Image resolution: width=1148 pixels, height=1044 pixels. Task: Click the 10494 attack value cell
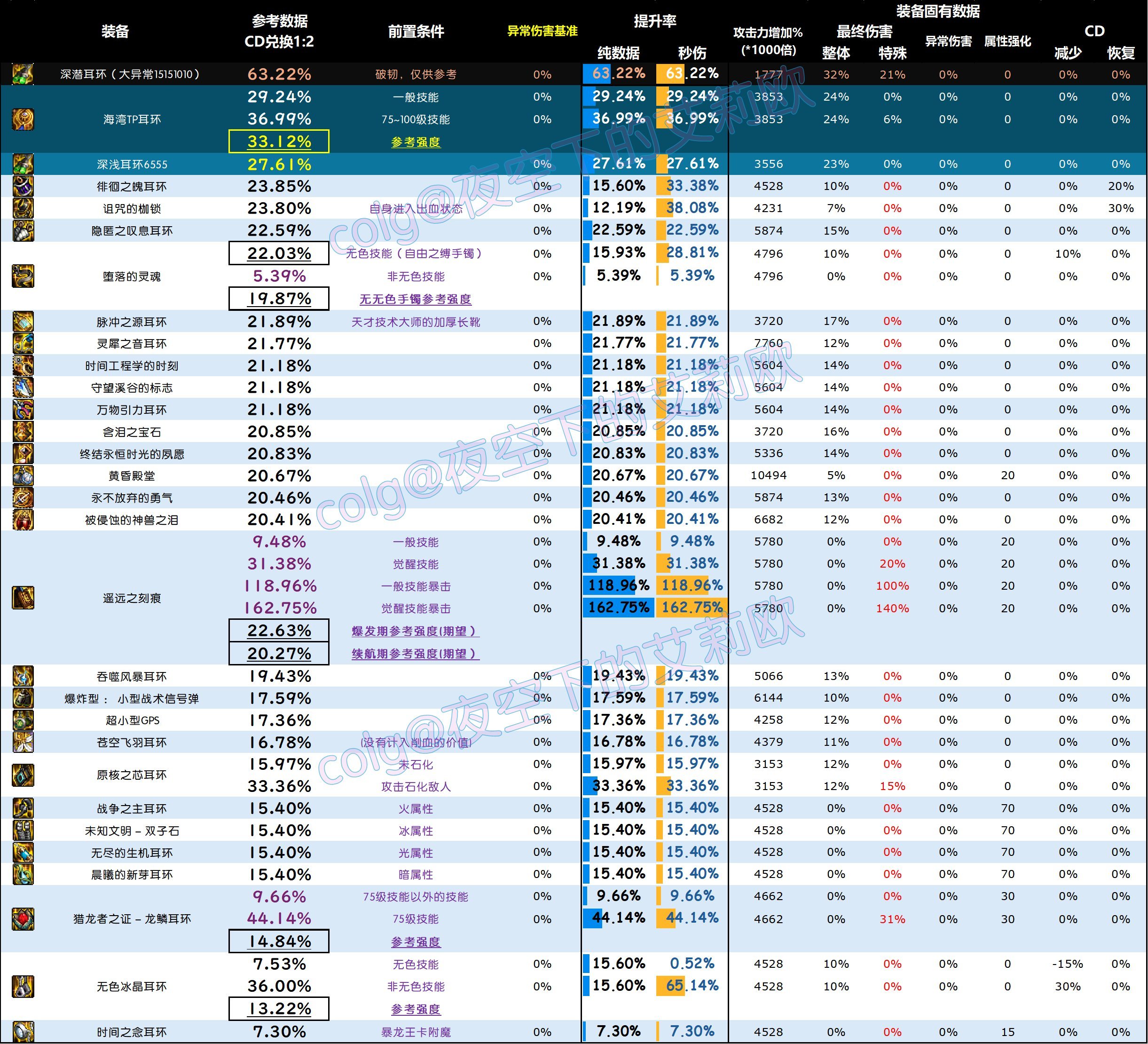[x=768, y=475]
